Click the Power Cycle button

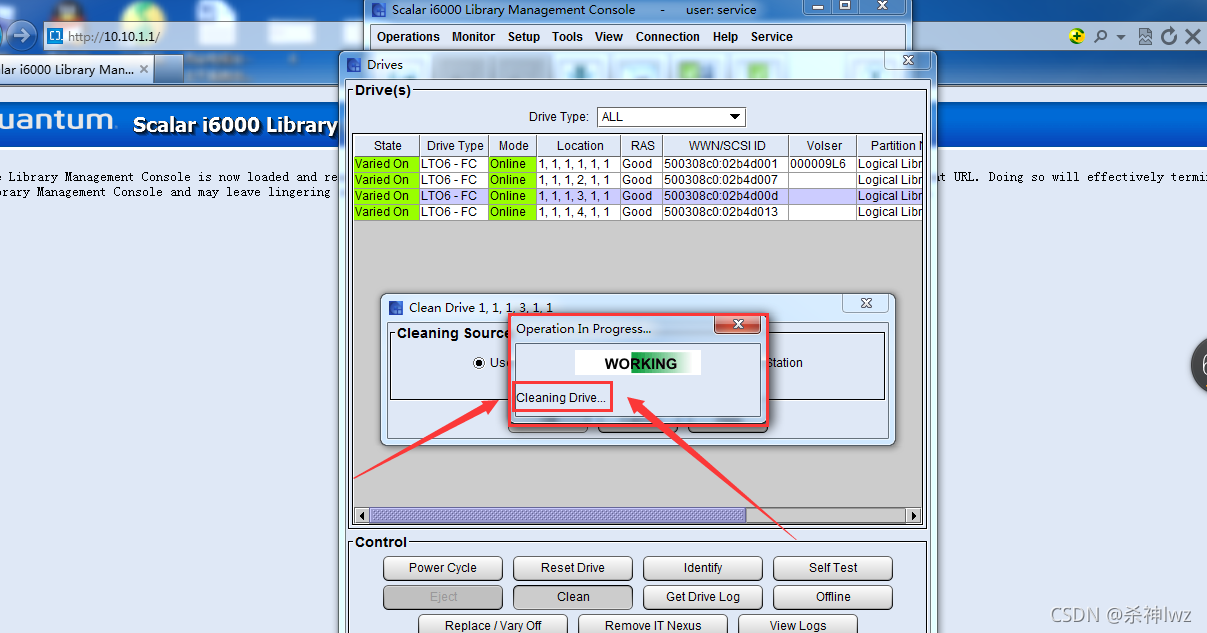(x=443, y=568)
